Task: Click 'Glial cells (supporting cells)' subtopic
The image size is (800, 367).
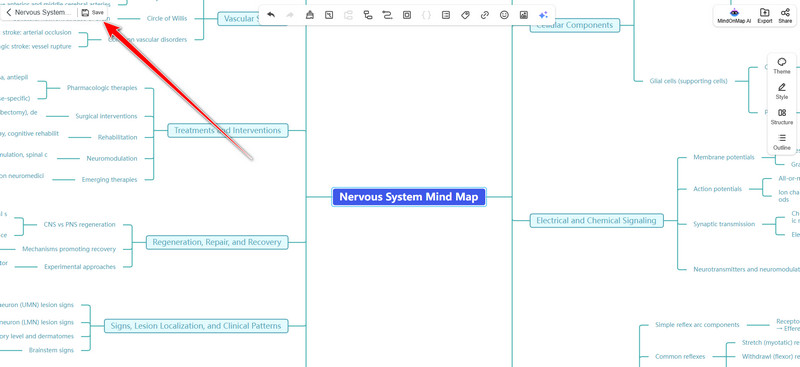Action: pos(688,81)
